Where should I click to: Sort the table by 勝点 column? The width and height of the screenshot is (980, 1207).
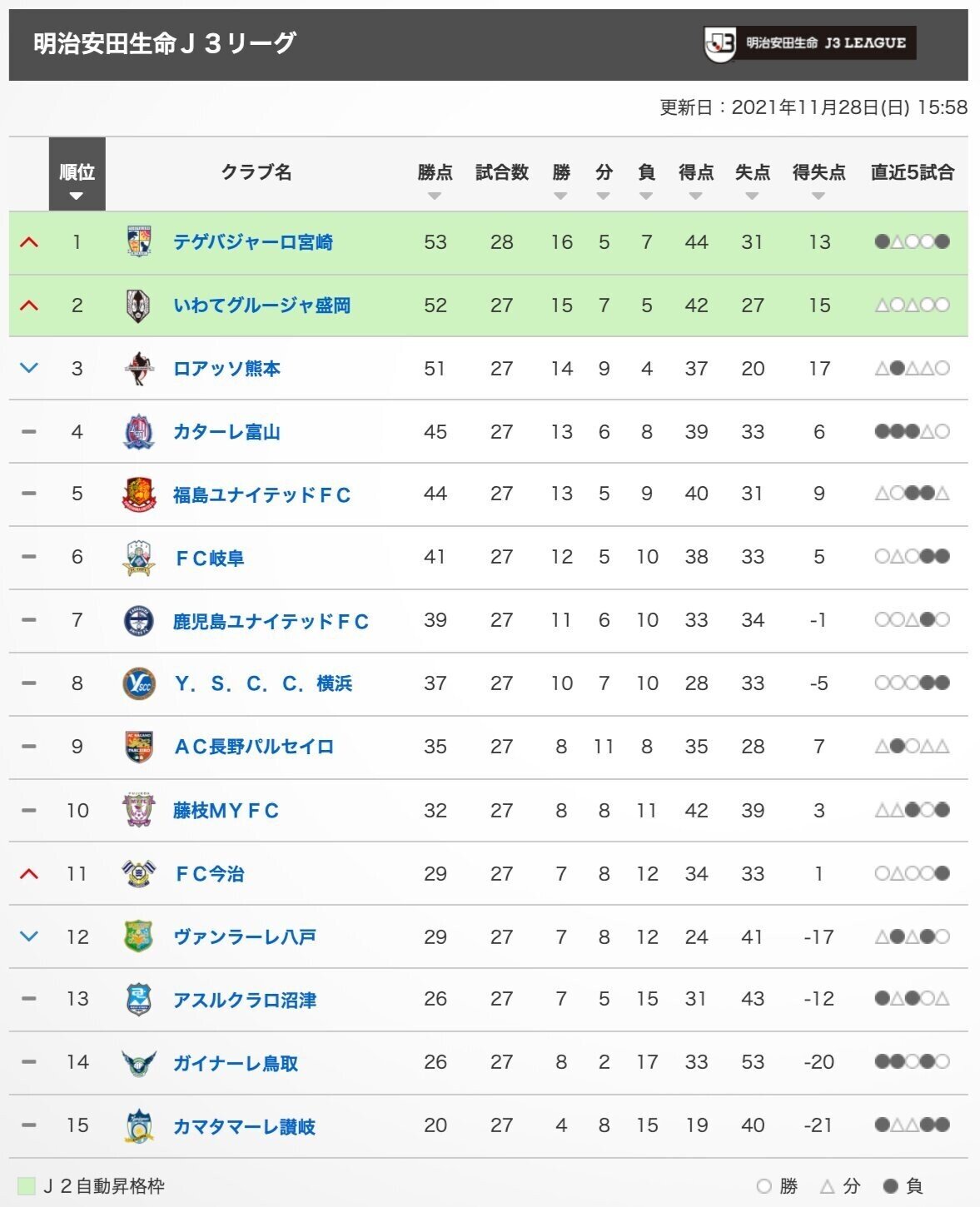click(435, 196)
